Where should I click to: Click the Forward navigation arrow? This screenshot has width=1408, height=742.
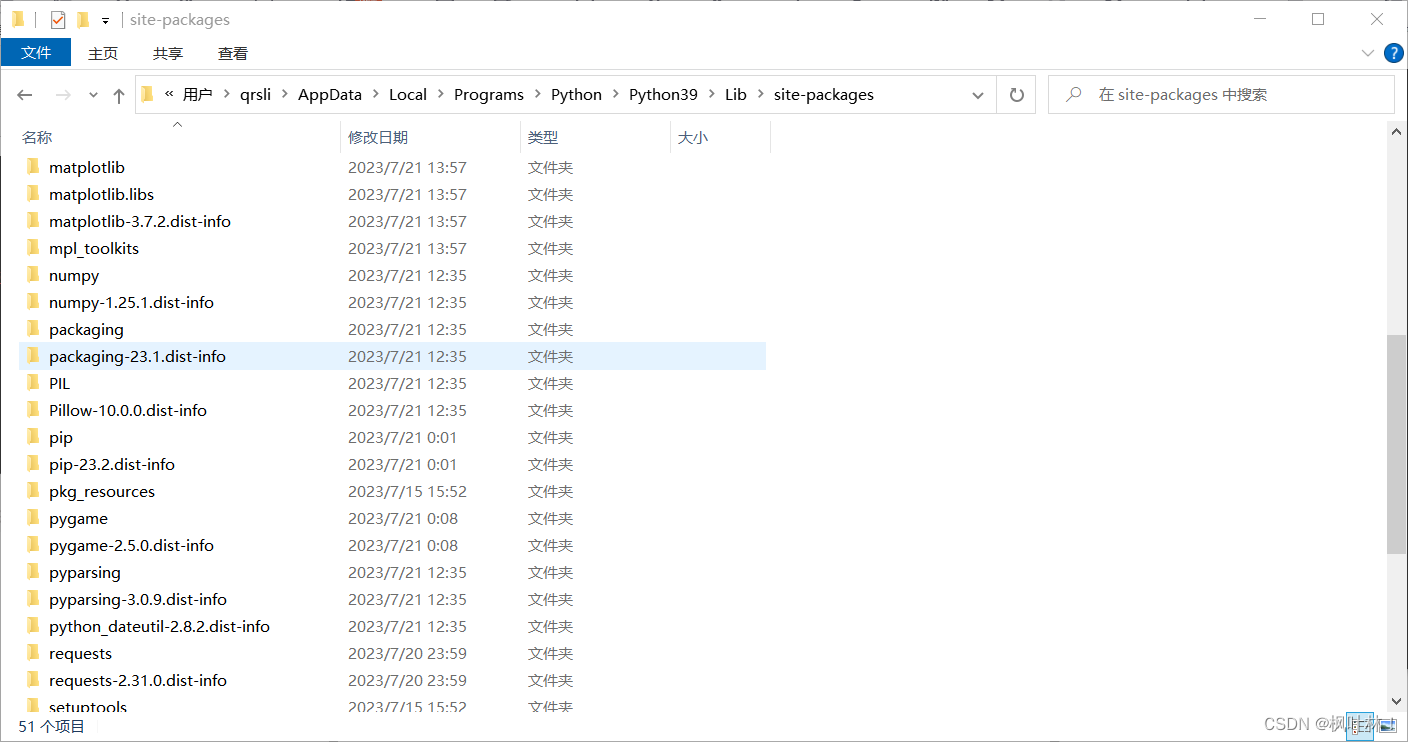[x=63, y=95]
